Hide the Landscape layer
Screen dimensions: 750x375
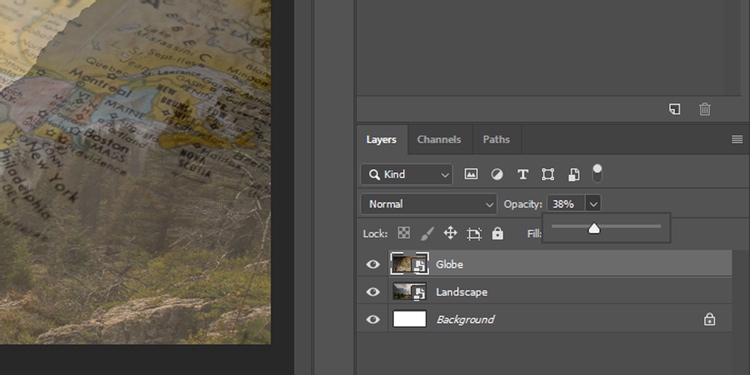[373, 292]
